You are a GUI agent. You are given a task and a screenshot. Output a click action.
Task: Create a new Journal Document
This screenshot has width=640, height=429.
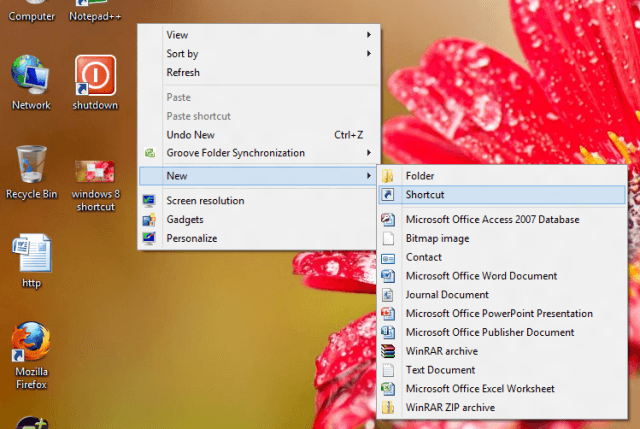click(x=502, y=295)
